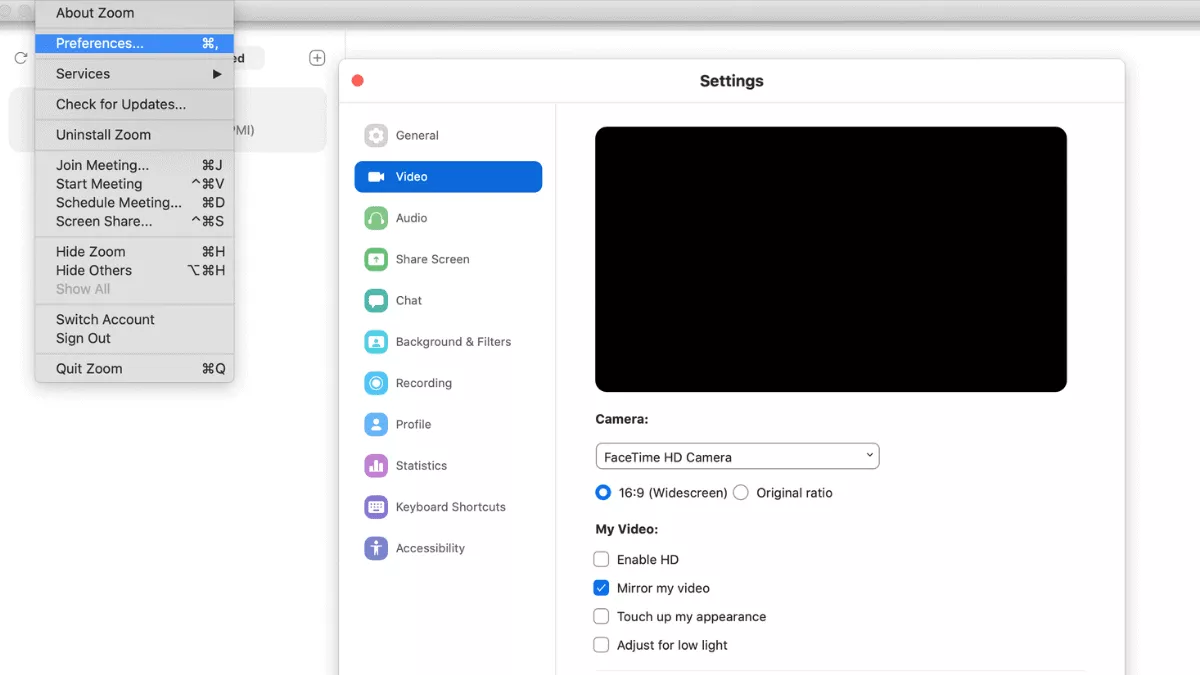Click the Recording circle icon
This screenshot has width=1200, height=675.
(376, 383)
